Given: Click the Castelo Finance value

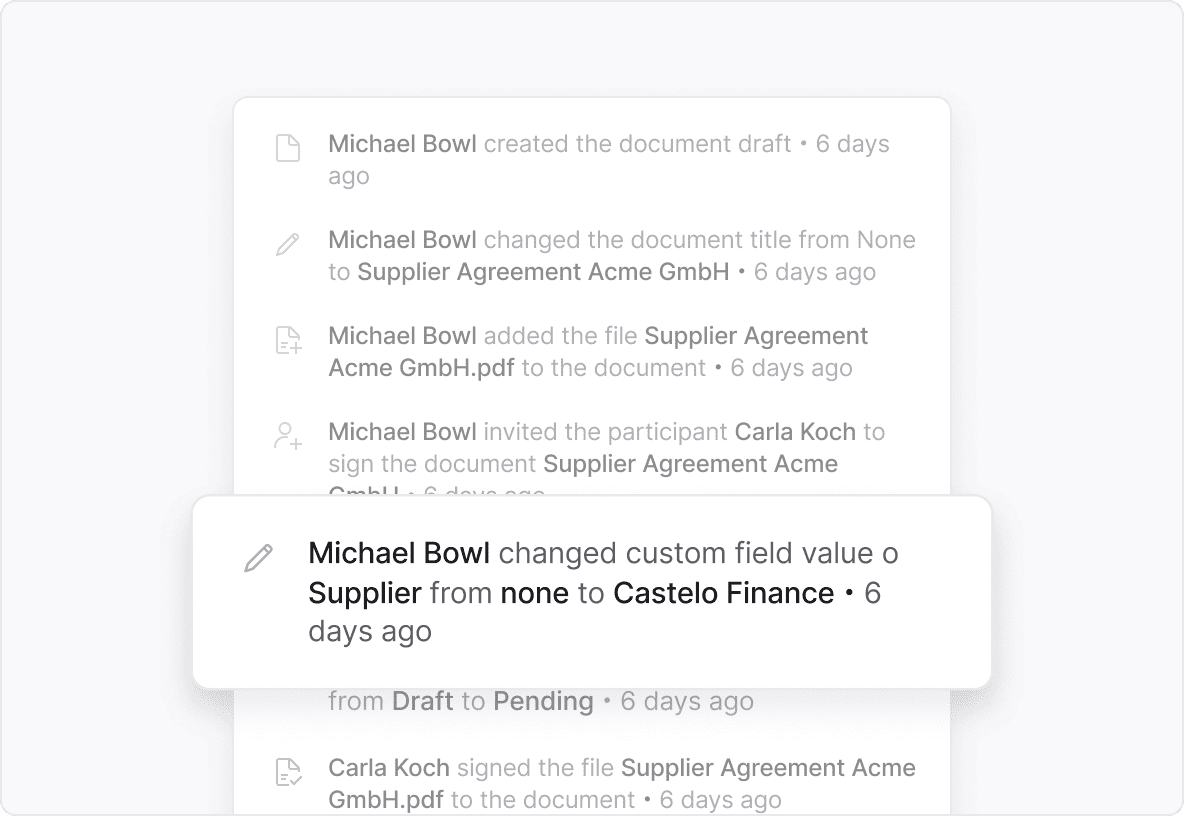Looking at the screenshot, I should click(x=723, y=593).
